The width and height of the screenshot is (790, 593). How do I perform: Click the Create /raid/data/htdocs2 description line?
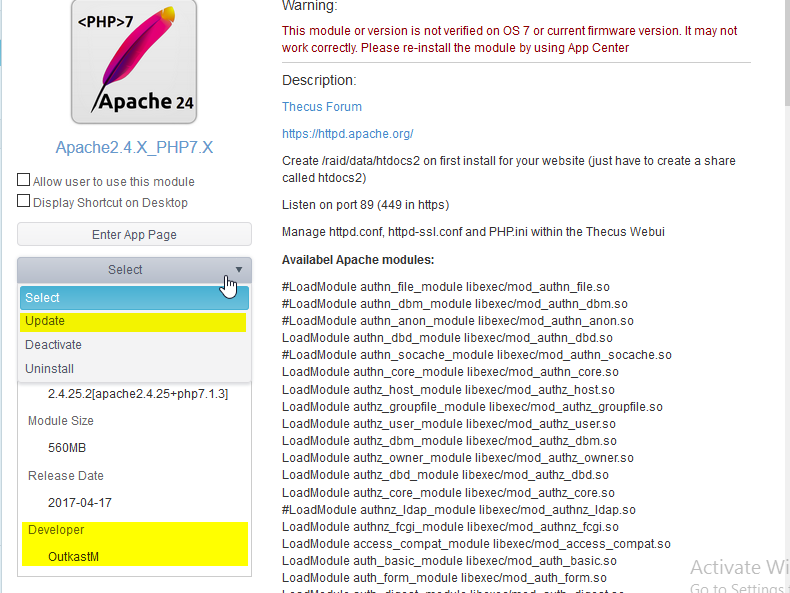(508, 169)
